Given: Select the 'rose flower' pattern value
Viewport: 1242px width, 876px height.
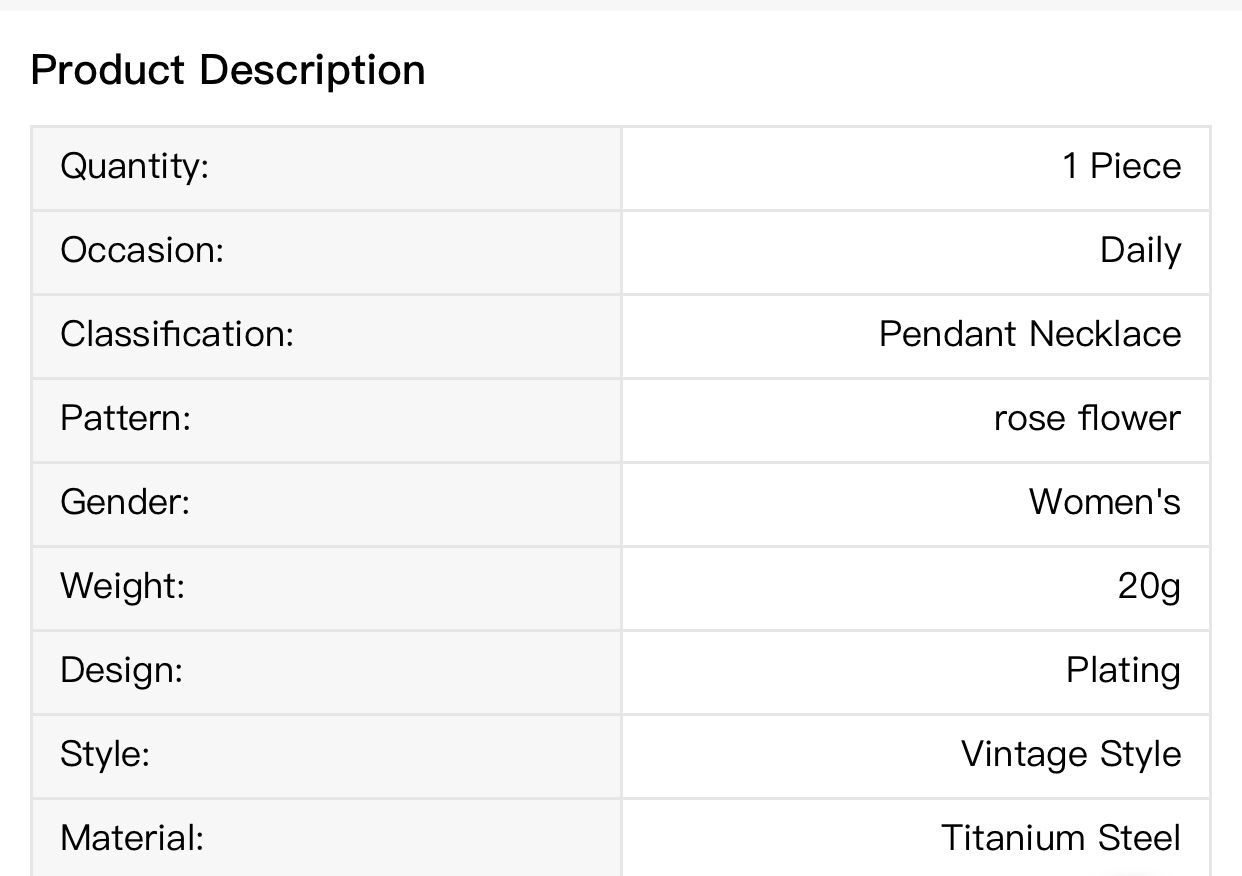Looking at the screenshot, I should (x=1087, y=418).
